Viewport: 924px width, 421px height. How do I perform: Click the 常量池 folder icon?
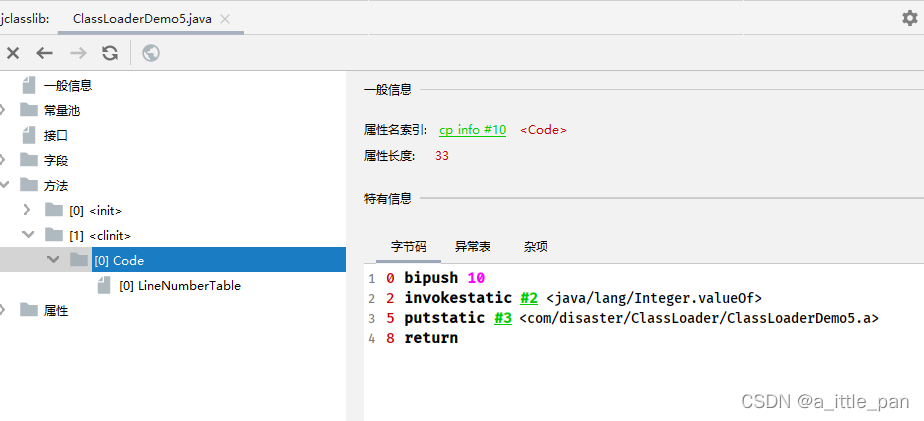(x=29, y=110)
